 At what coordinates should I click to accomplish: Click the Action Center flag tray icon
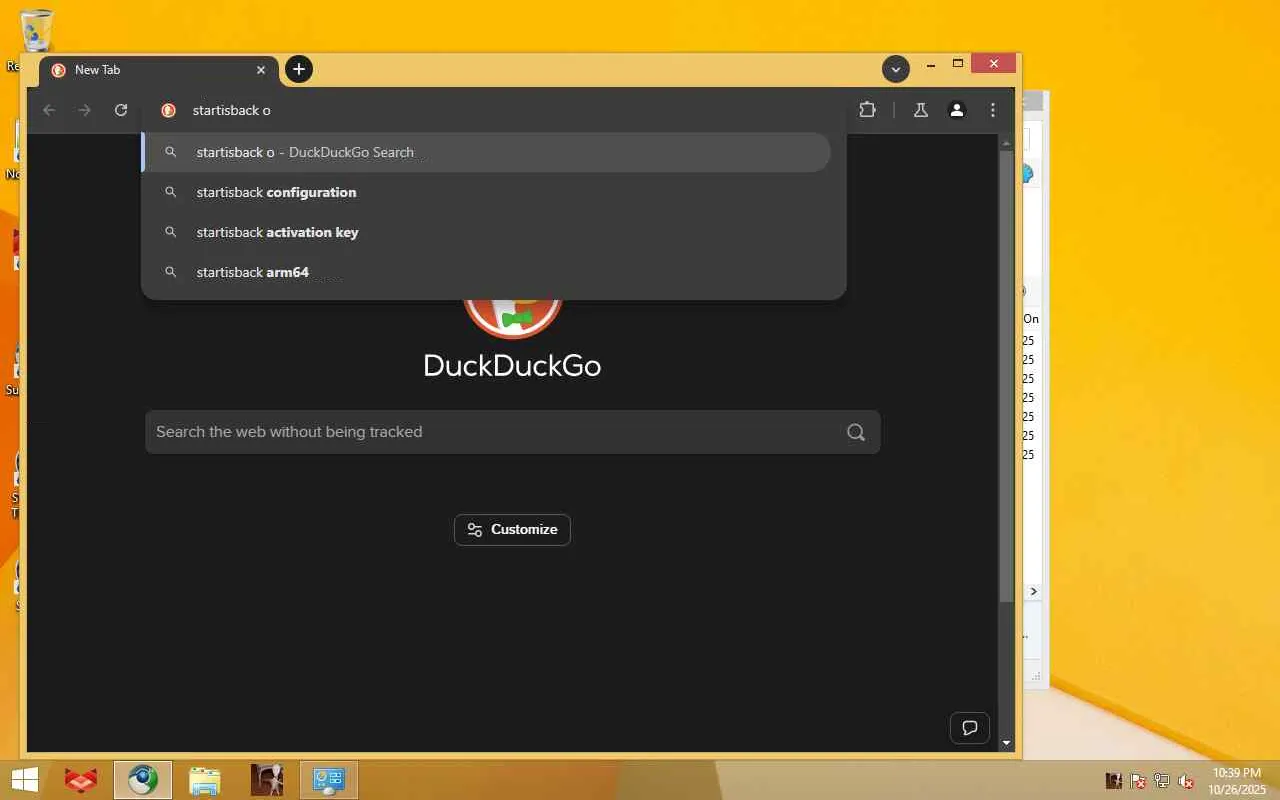coord(1138,781)
